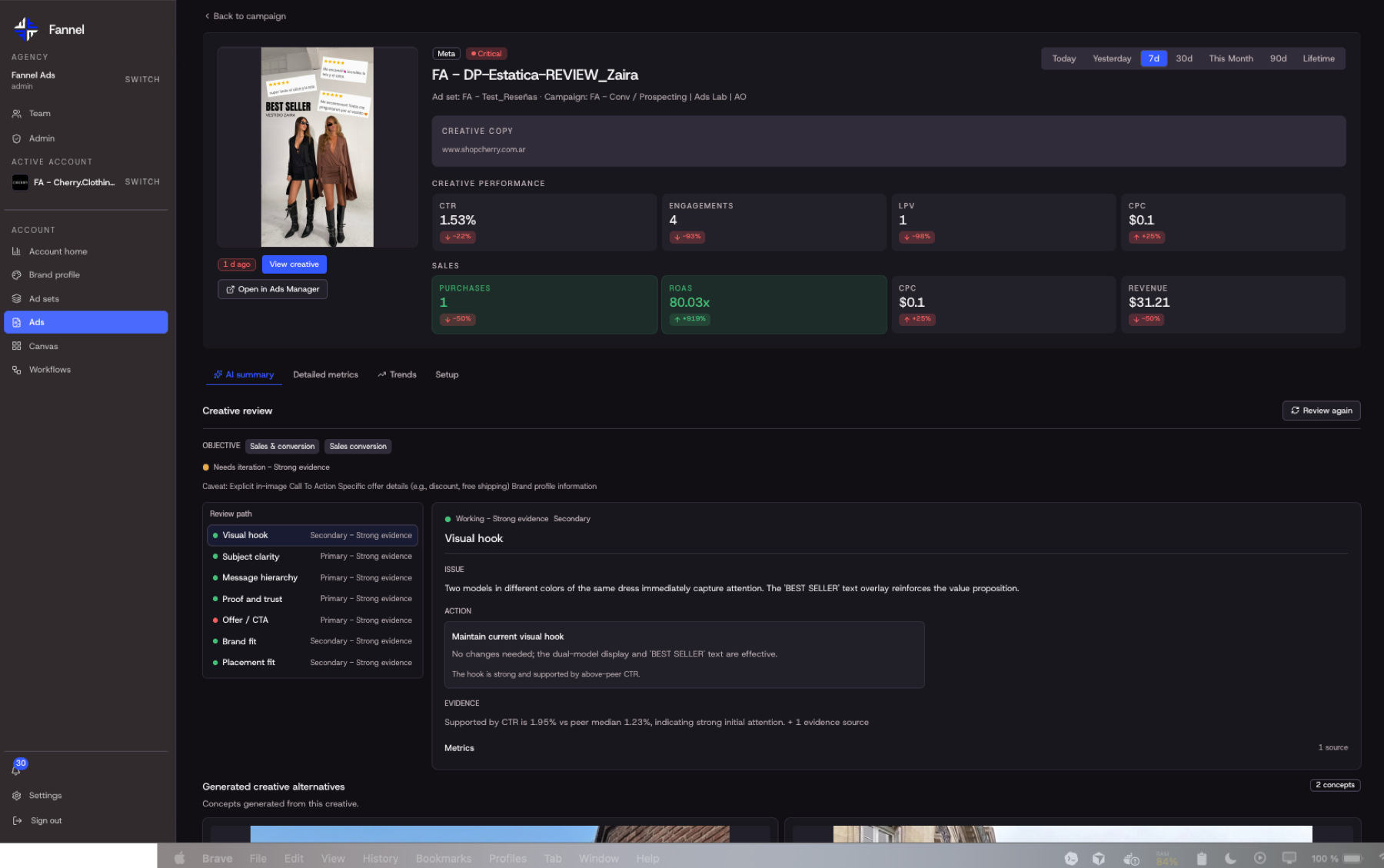Click the 1 d ago badge

pos(237,264)
